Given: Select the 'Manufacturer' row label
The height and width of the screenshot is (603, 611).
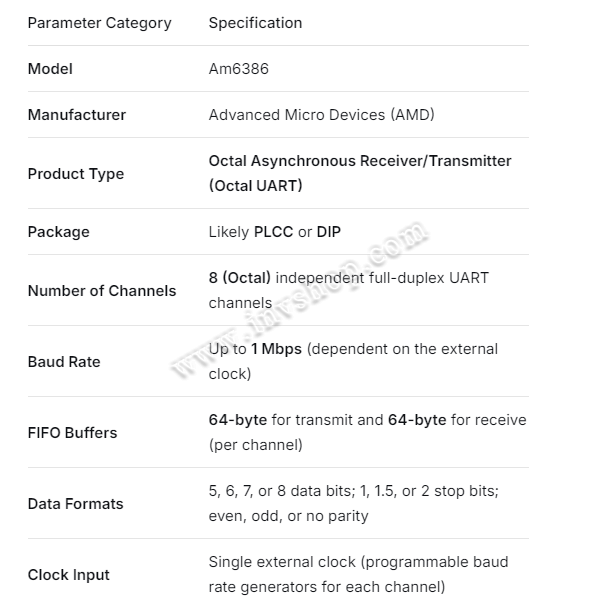Looking at the screenshot, I should tap(76, 115).
